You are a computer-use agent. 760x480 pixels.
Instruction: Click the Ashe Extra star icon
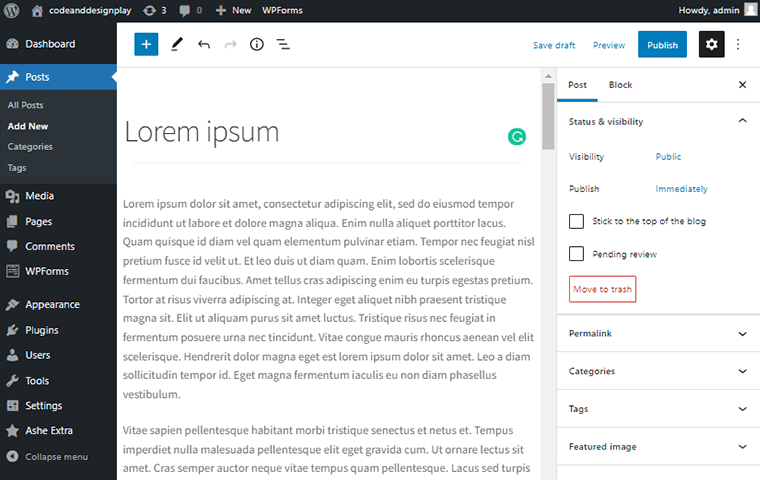(x=13, y=431)
